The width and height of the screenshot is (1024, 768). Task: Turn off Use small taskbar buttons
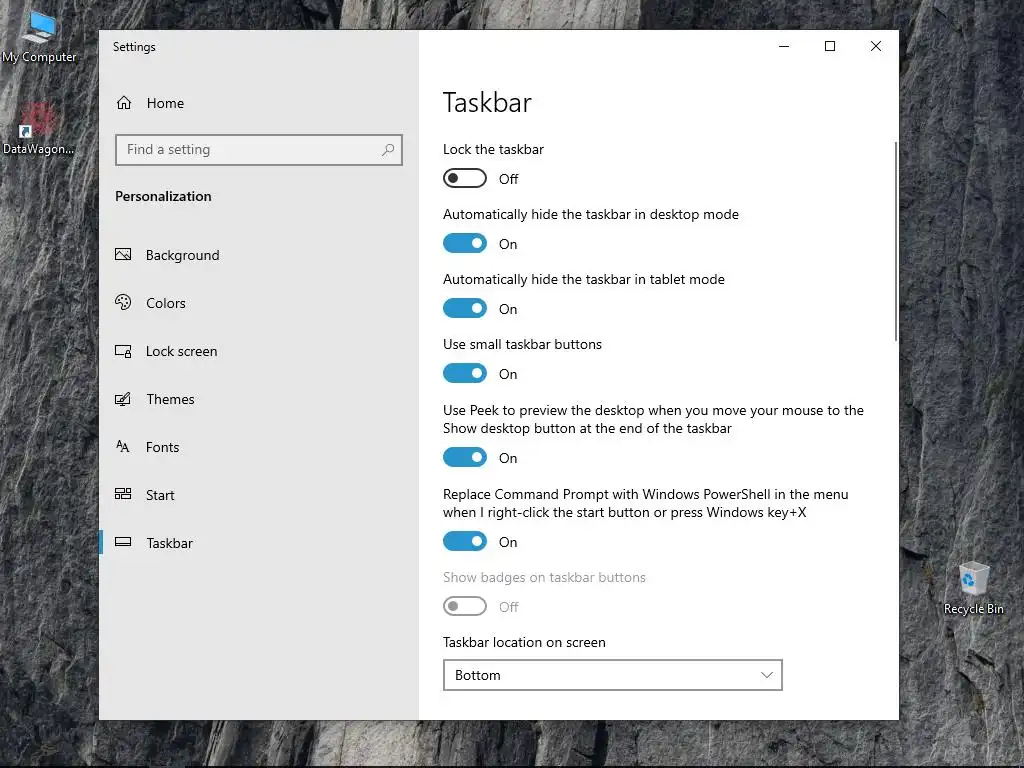464,374
